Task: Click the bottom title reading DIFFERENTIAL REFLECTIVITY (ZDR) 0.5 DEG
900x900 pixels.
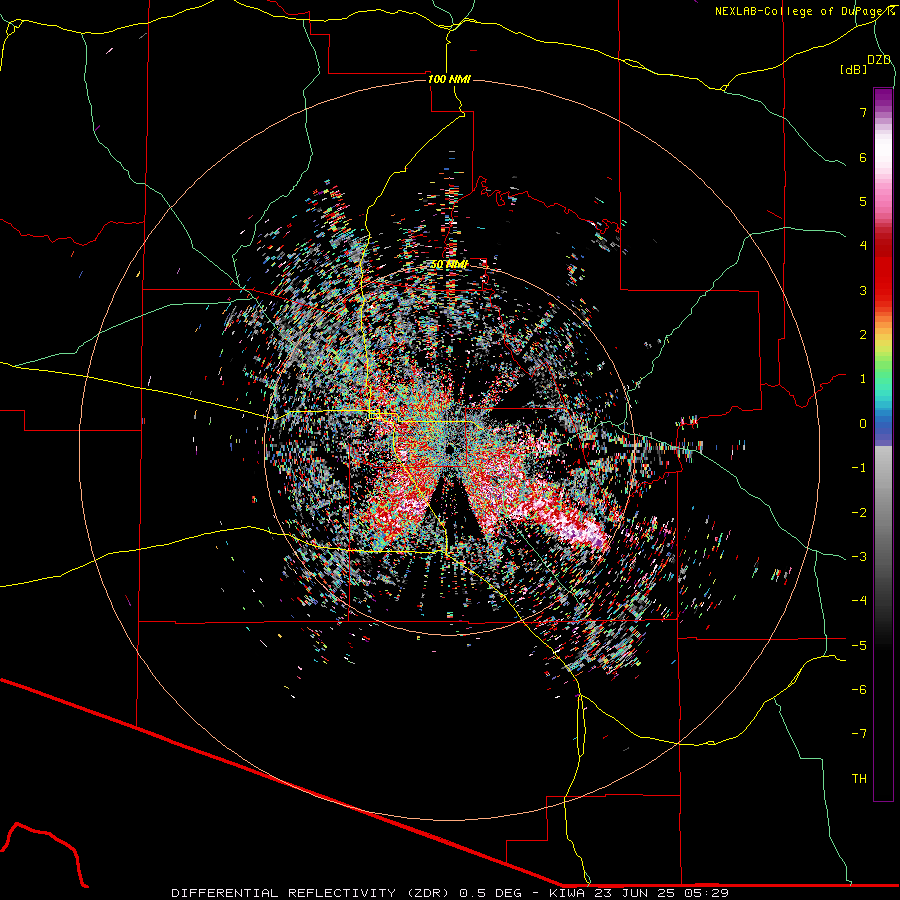Action: (346, 893)
